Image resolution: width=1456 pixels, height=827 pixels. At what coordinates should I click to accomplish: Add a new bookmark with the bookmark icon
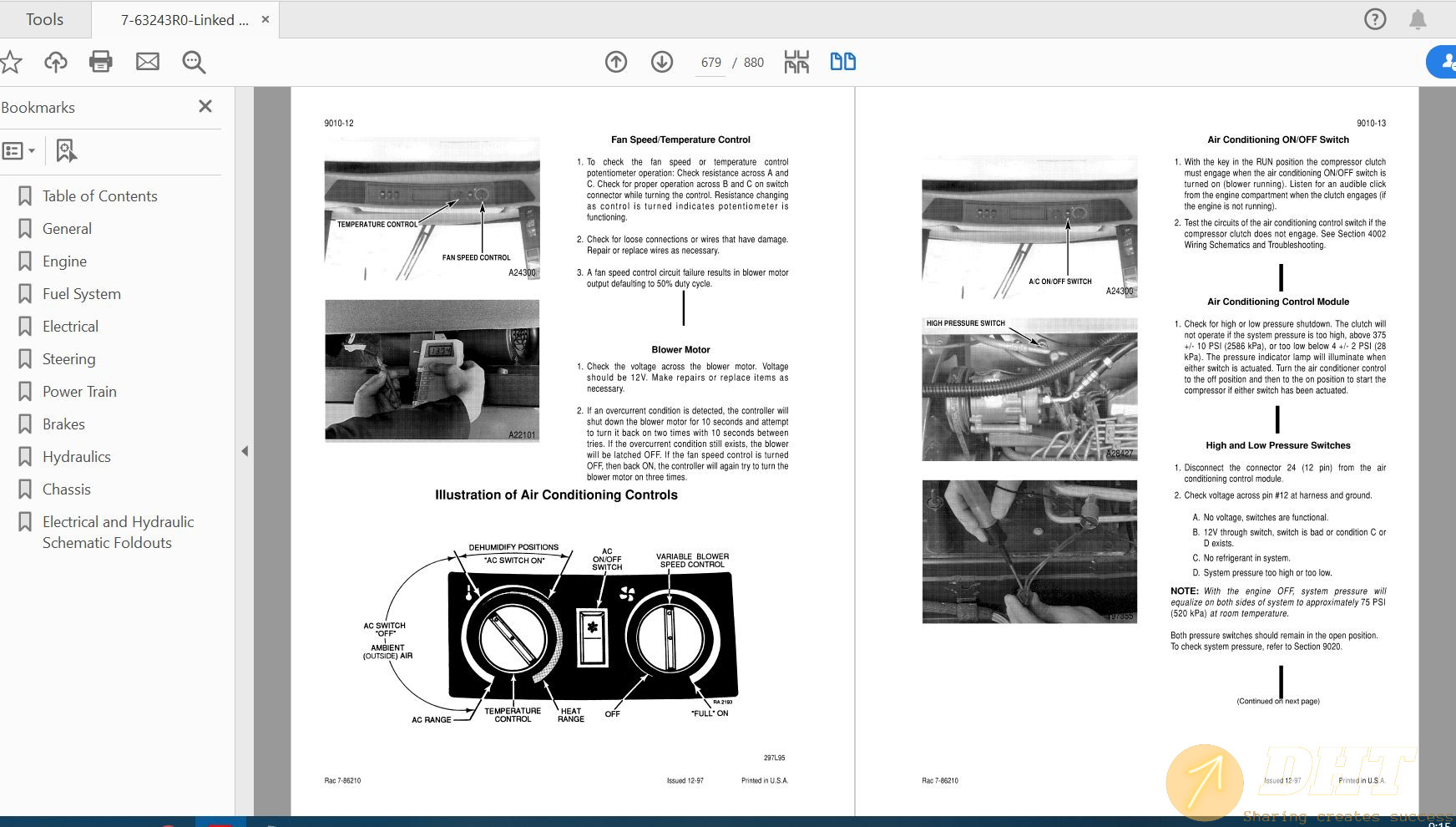(x=65, y=151)
